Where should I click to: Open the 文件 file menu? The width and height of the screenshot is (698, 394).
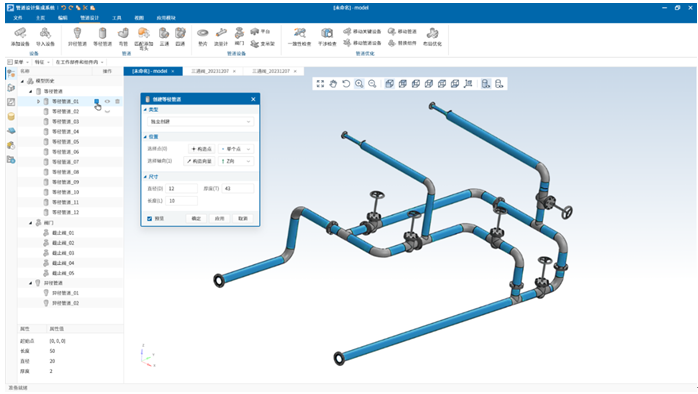[18, 18]
